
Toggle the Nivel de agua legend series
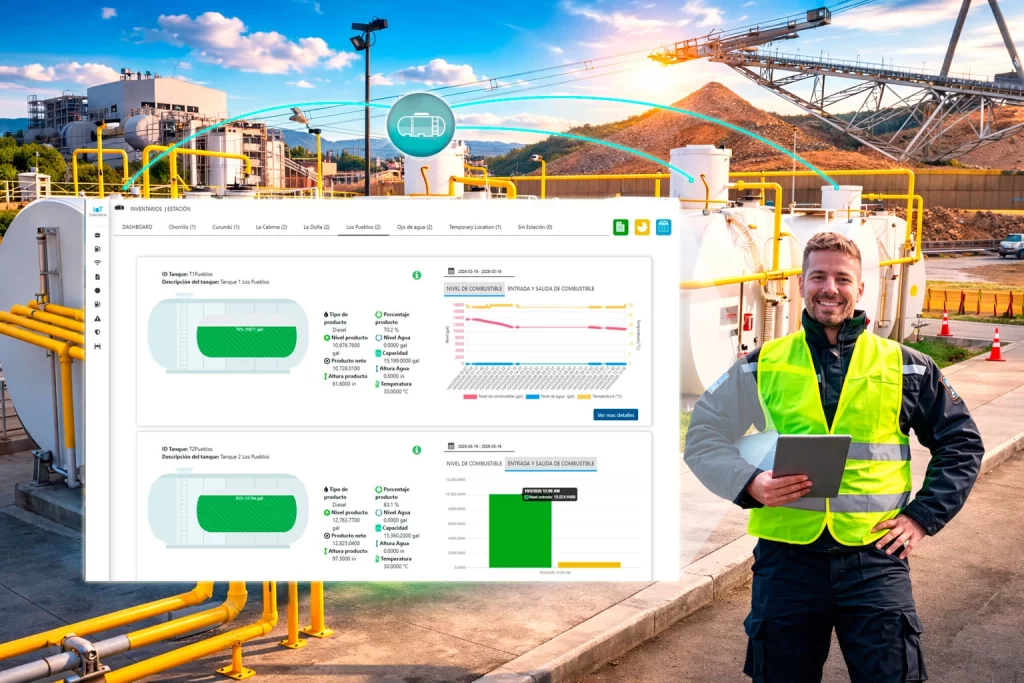point(543,396)
